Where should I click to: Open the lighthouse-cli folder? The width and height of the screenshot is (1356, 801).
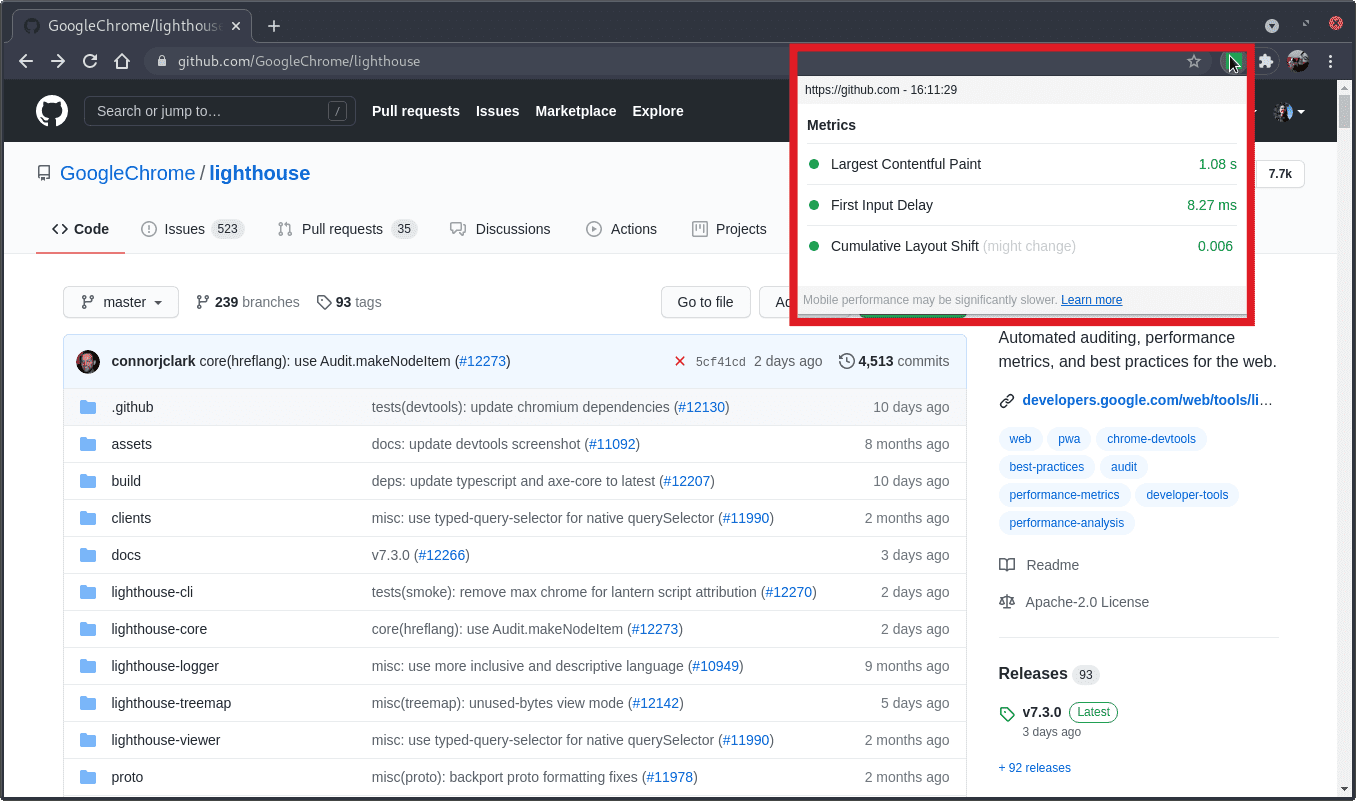point(152,592)
